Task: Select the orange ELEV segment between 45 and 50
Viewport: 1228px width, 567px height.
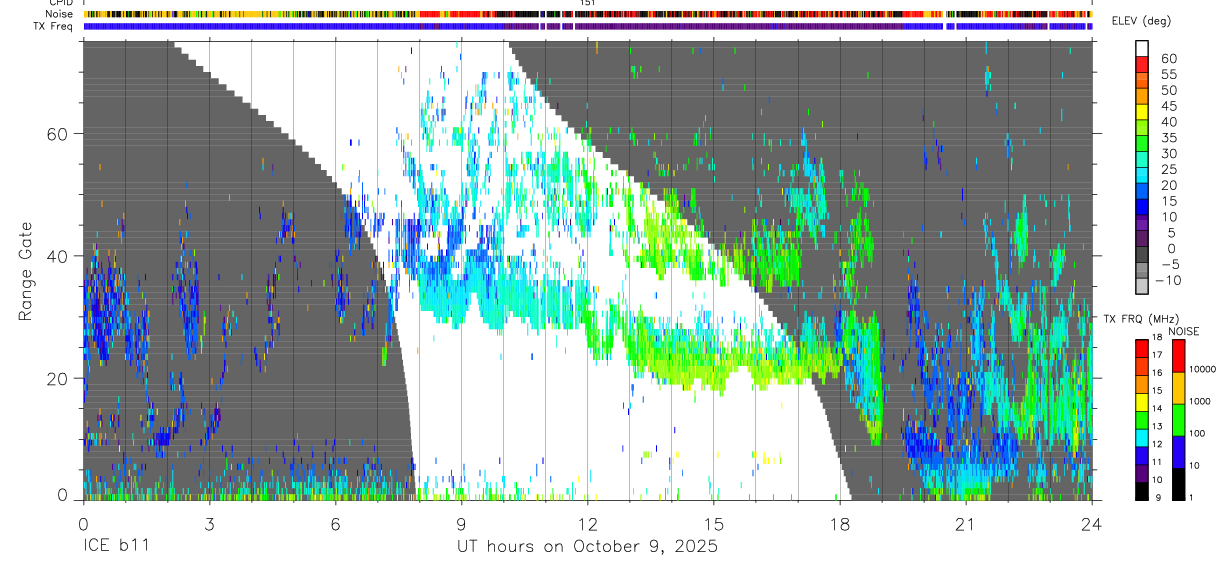Action: pos(1142,98)
